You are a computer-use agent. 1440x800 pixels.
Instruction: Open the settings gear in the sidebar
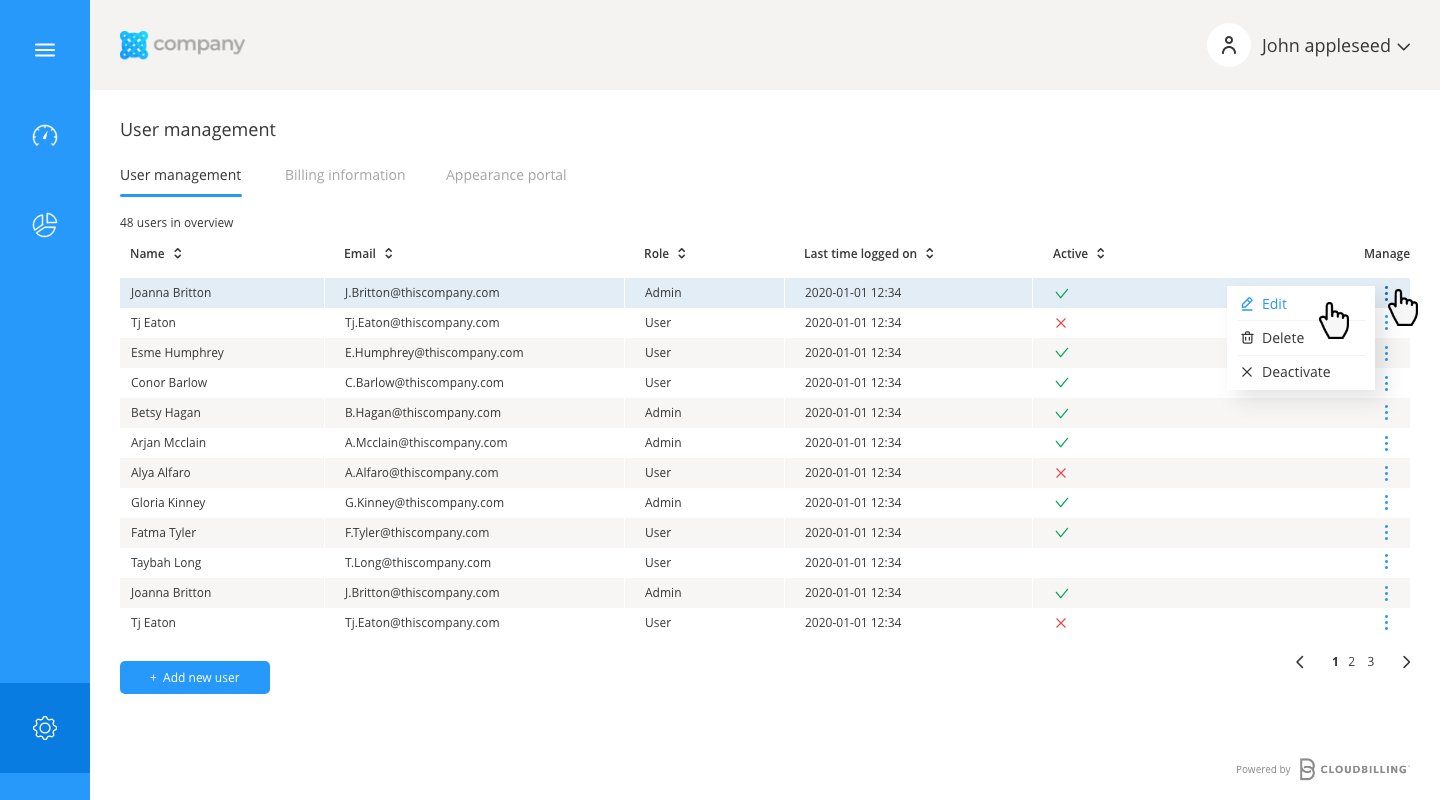[45, 728]
